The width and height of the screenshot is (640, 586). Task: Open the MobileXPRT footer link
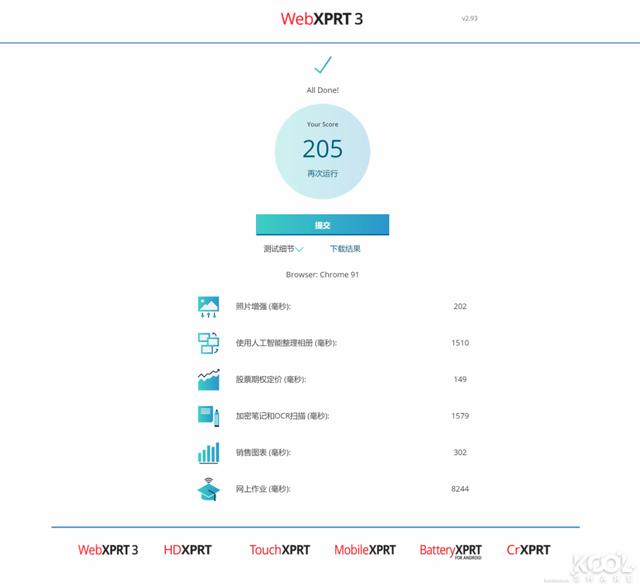365,550
